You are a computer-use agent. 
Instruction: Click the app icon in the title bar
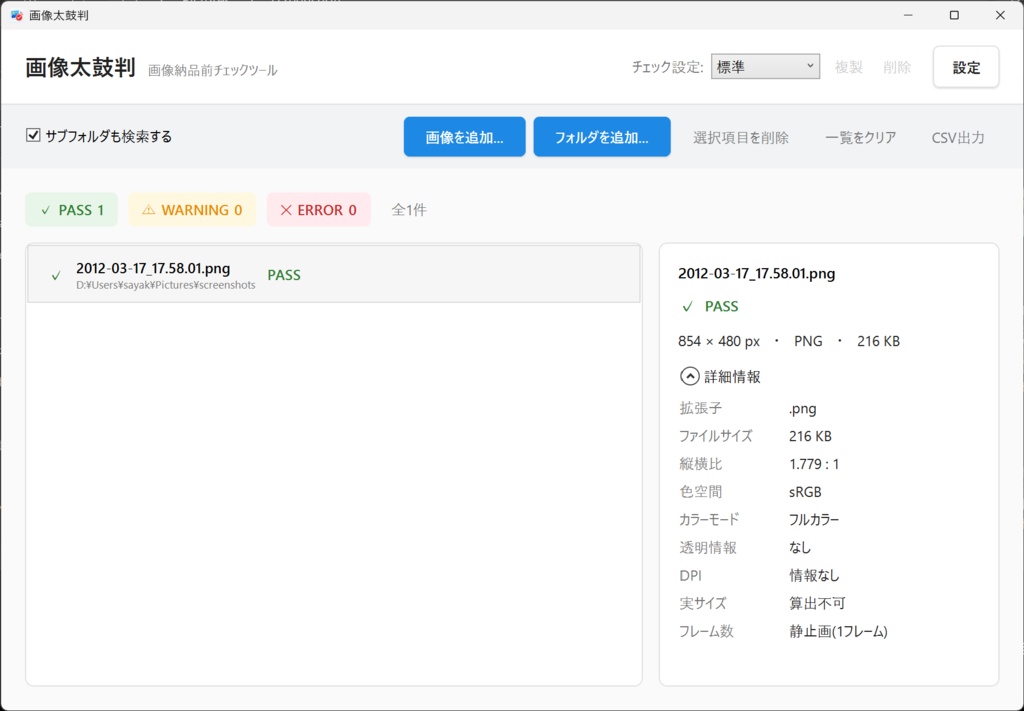(17, 15)
